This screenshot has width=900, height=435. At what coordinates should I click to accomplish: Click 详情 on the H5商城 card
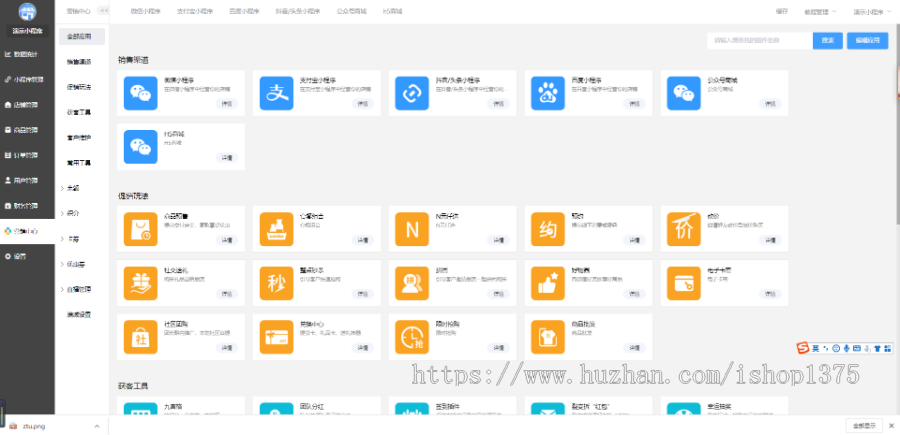227,158
